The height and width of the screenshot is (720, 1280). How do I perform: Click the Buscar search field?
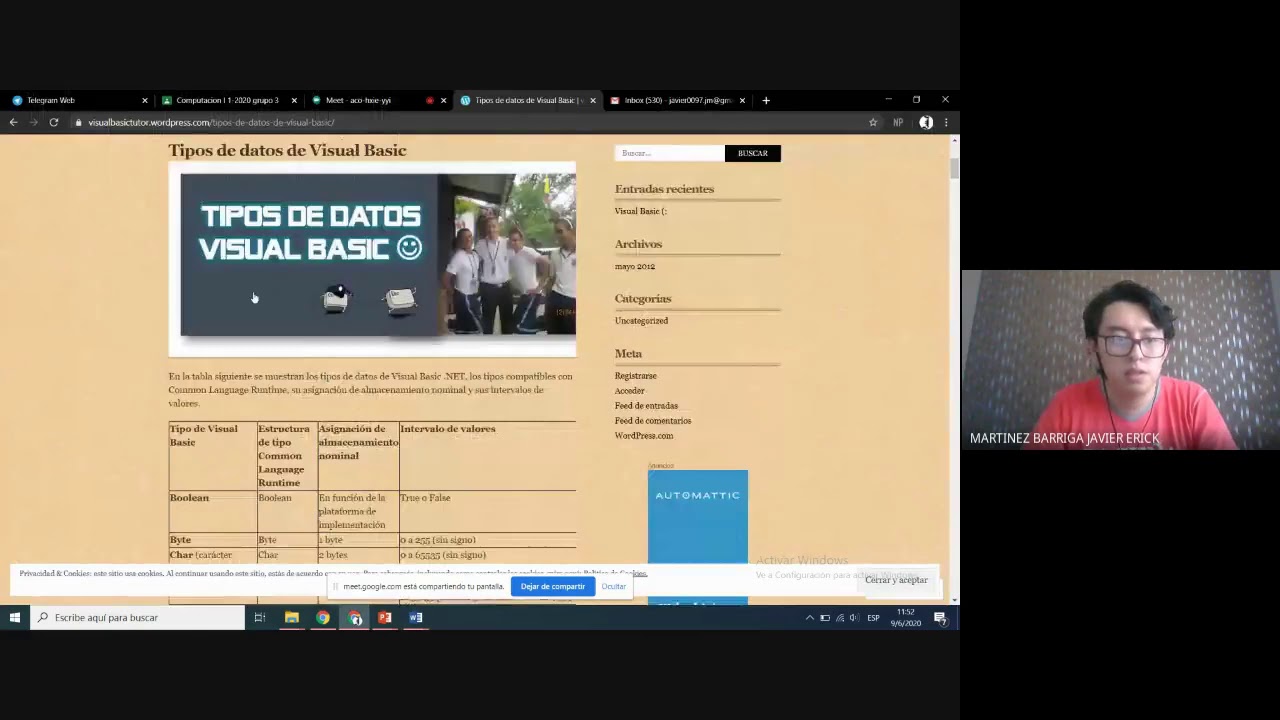[669, 153]
